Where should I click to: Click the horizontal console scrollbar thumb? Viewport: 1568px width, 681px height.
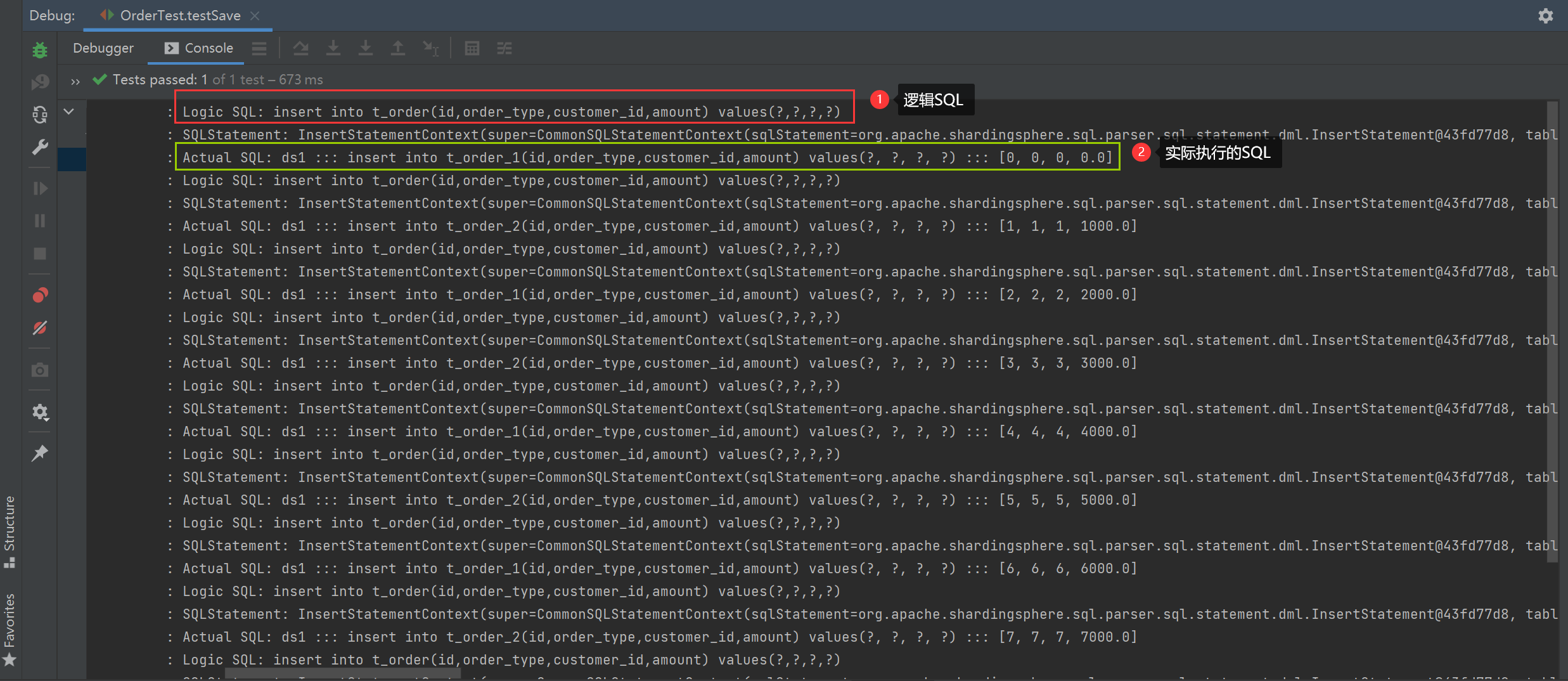(342, 673)
